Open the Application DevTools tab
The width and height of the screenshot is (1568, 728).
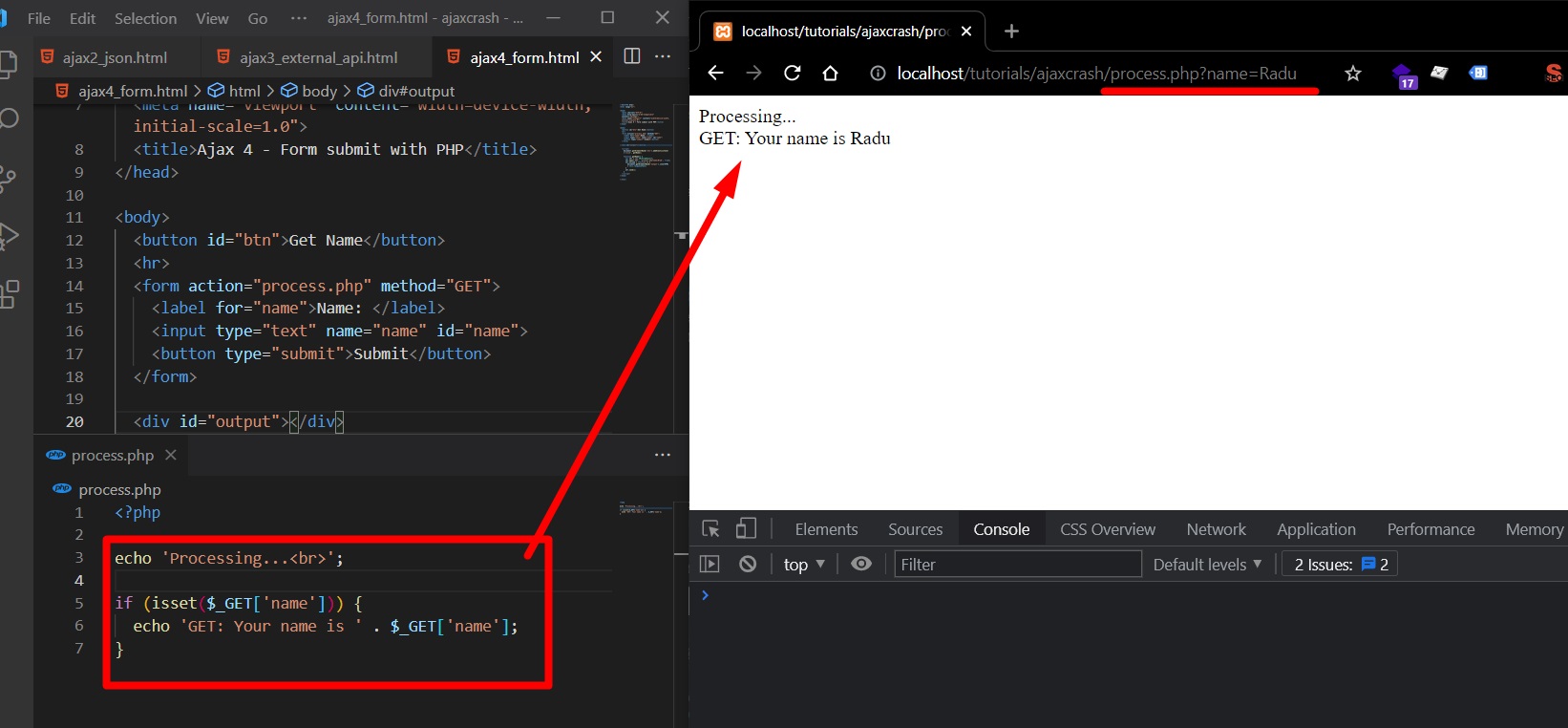1316,528
